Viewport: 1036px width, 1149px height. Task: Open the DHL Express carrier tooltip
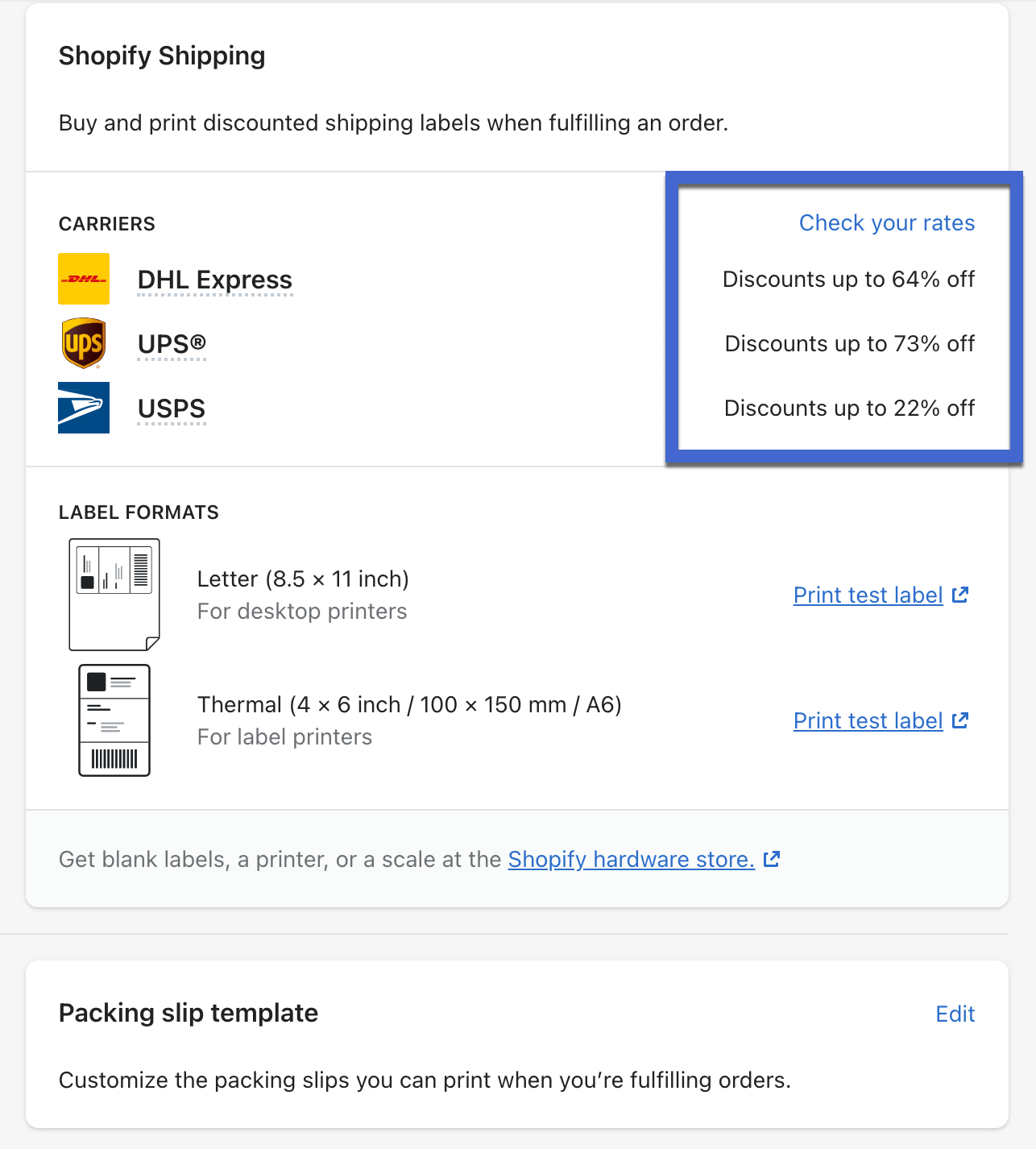pos(215,280)
